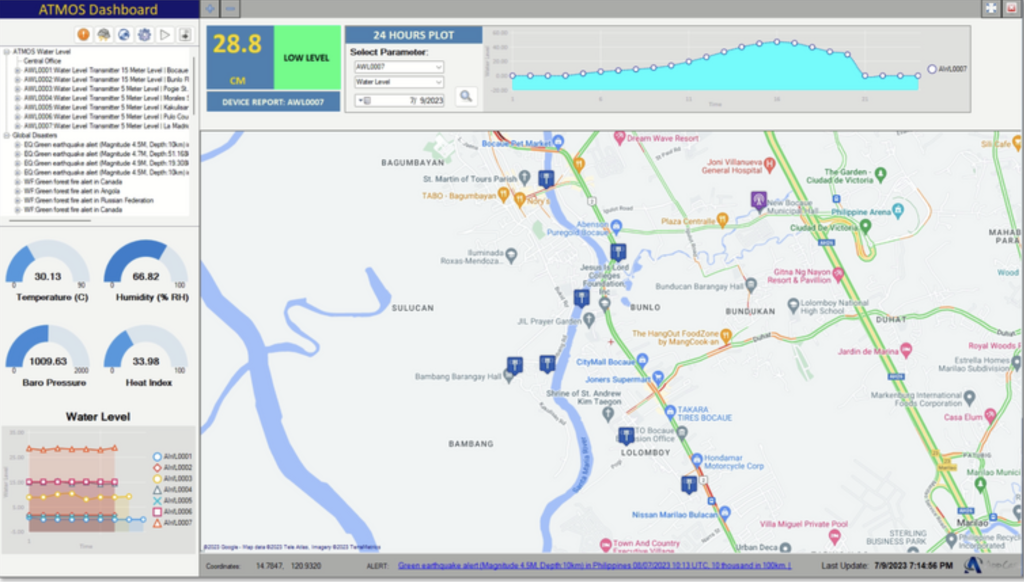This screenshot has width=1024, height=582.
Task: Collapse the ATMOS Water Level tree node
Action: [7, 51]
